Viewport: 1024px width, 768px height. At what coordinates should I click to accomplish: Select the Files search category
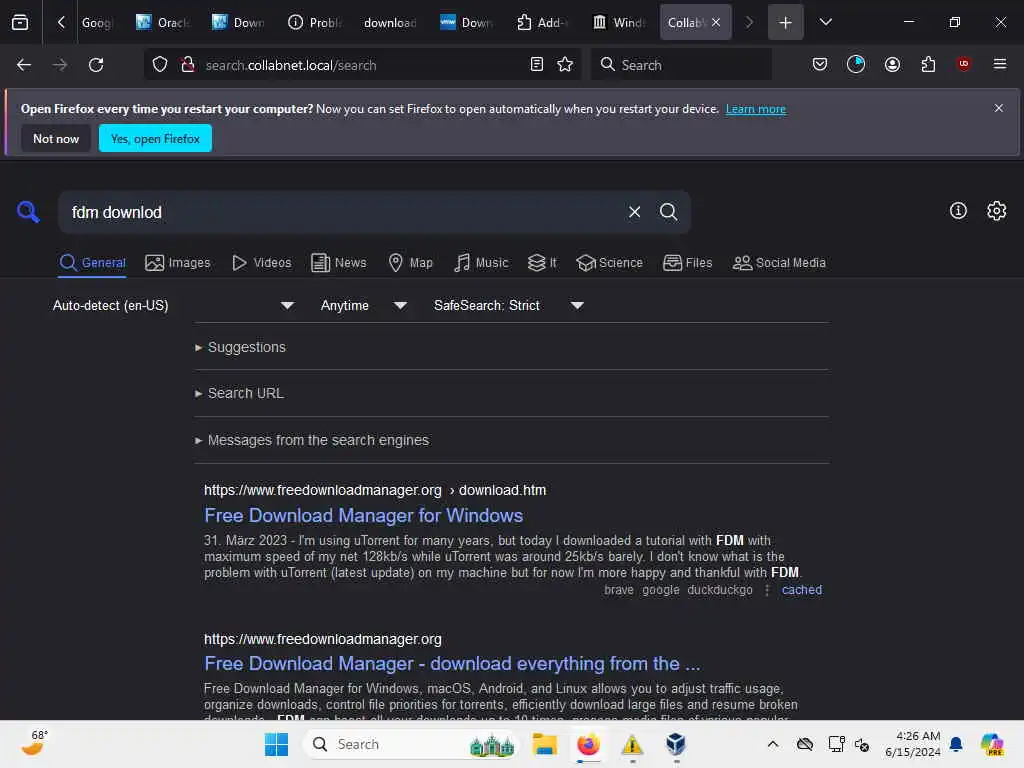(x=687, y=263)
